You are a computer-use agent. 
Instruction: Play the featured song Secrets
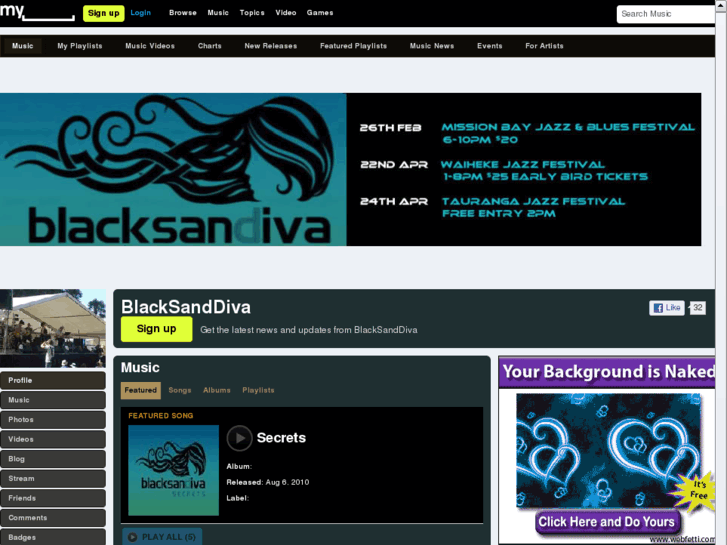[239, 438]
